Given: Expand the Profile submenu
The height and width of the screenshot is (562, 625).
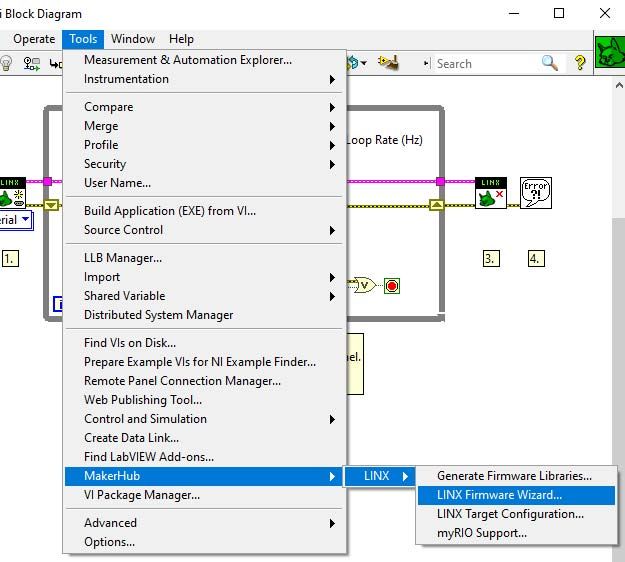Looking at the screenshot, I should pyautogui.click(x=204, y=145).
